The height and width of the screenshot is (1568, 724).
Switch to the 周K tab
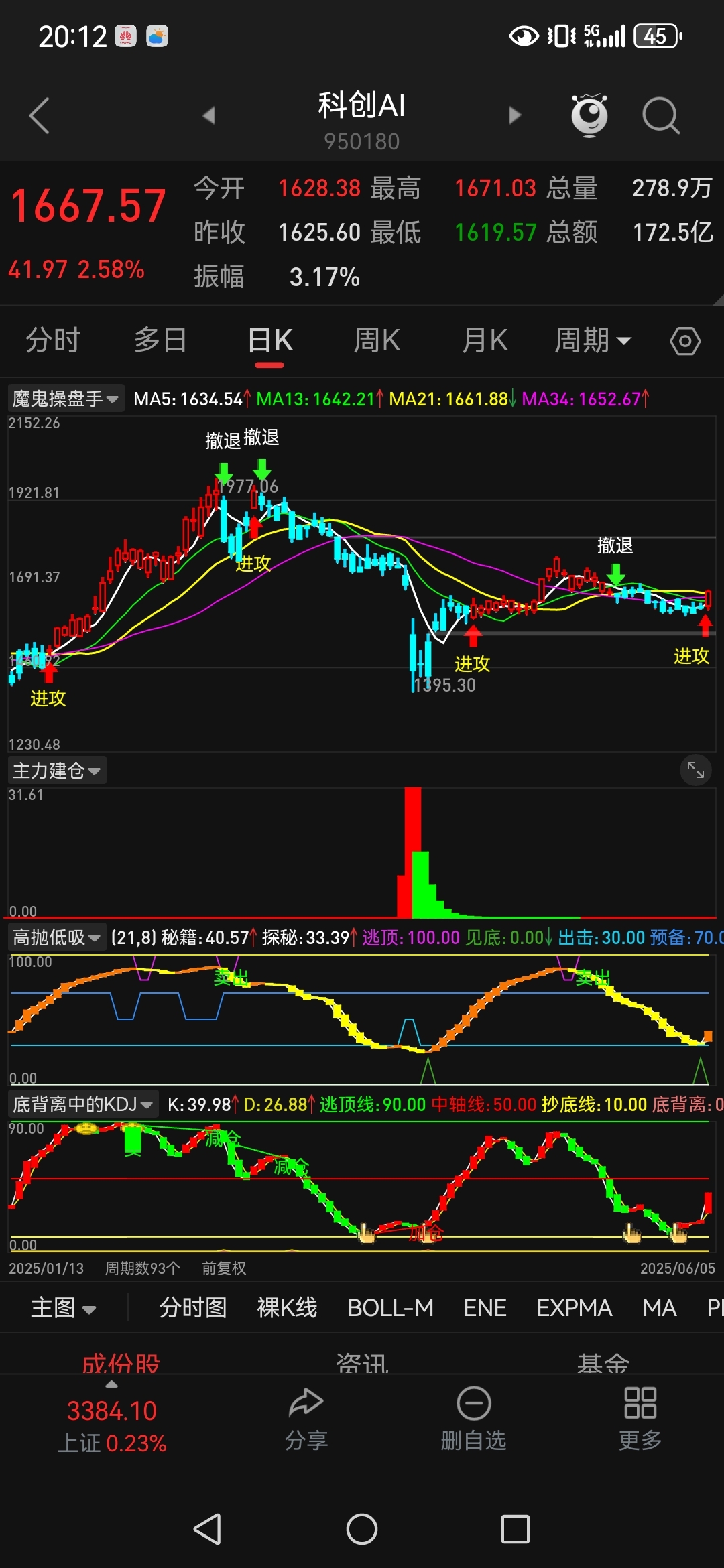pyautogui.click(x=377, y=340)
